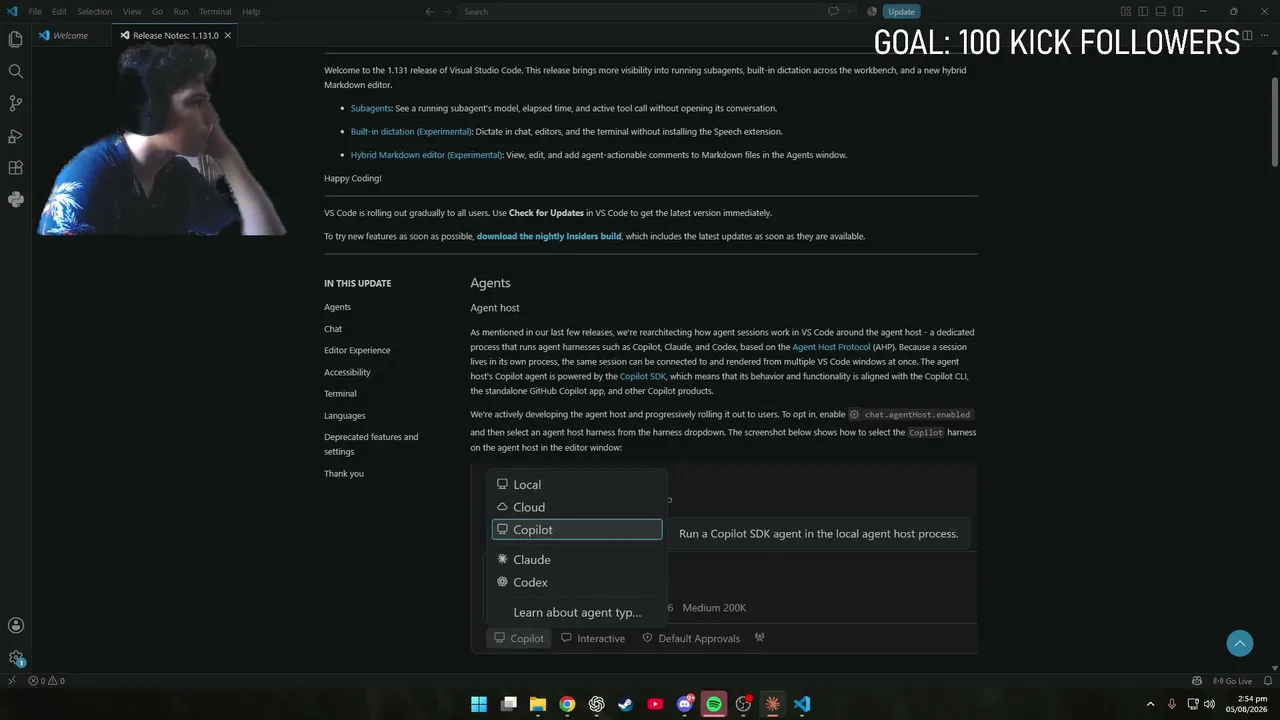Open the chat icon in the title bar
1280x720 pixels.
(833, 12)
